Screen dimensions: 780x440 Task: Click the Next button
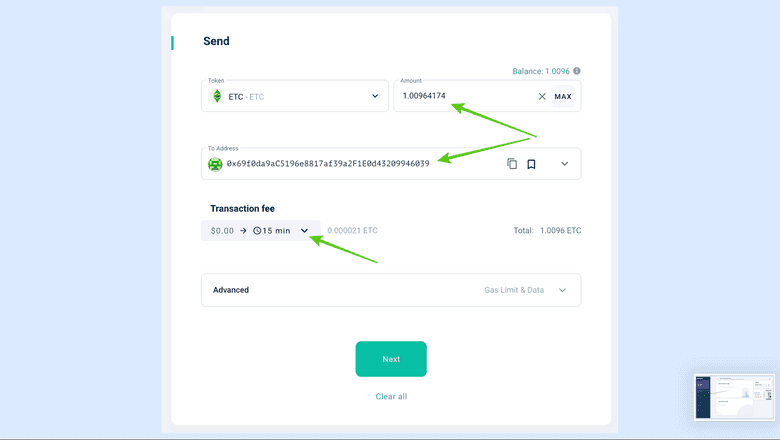coord(391,359)
